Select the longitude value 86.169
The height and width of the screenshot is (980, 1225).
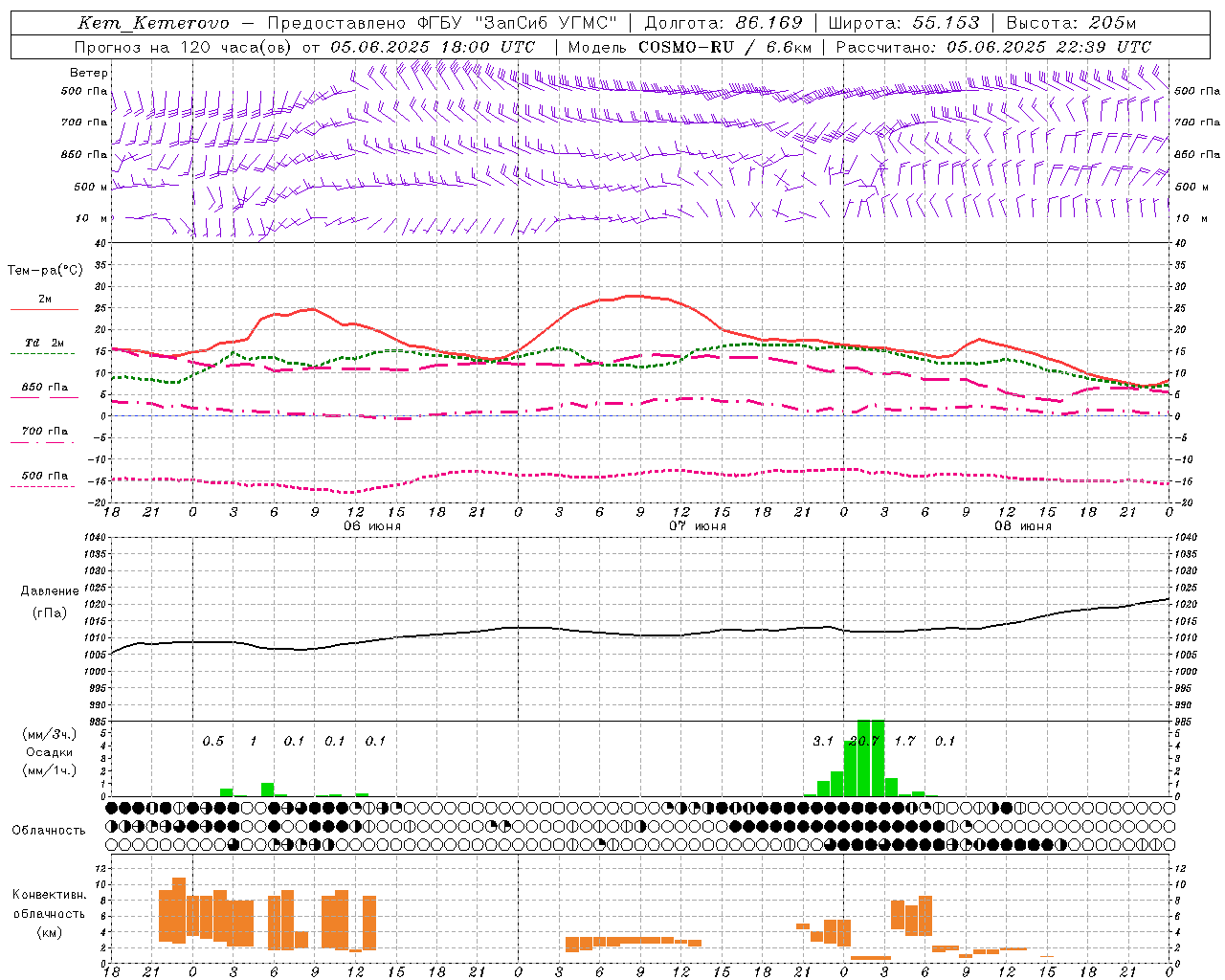769,23
